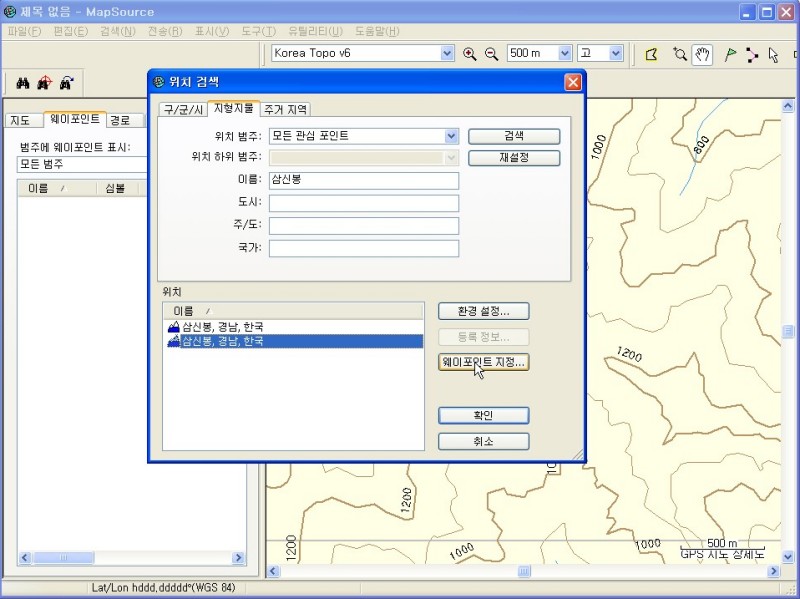
Task: Confirm with the 확인 button
Action: (x=483, y=415)
